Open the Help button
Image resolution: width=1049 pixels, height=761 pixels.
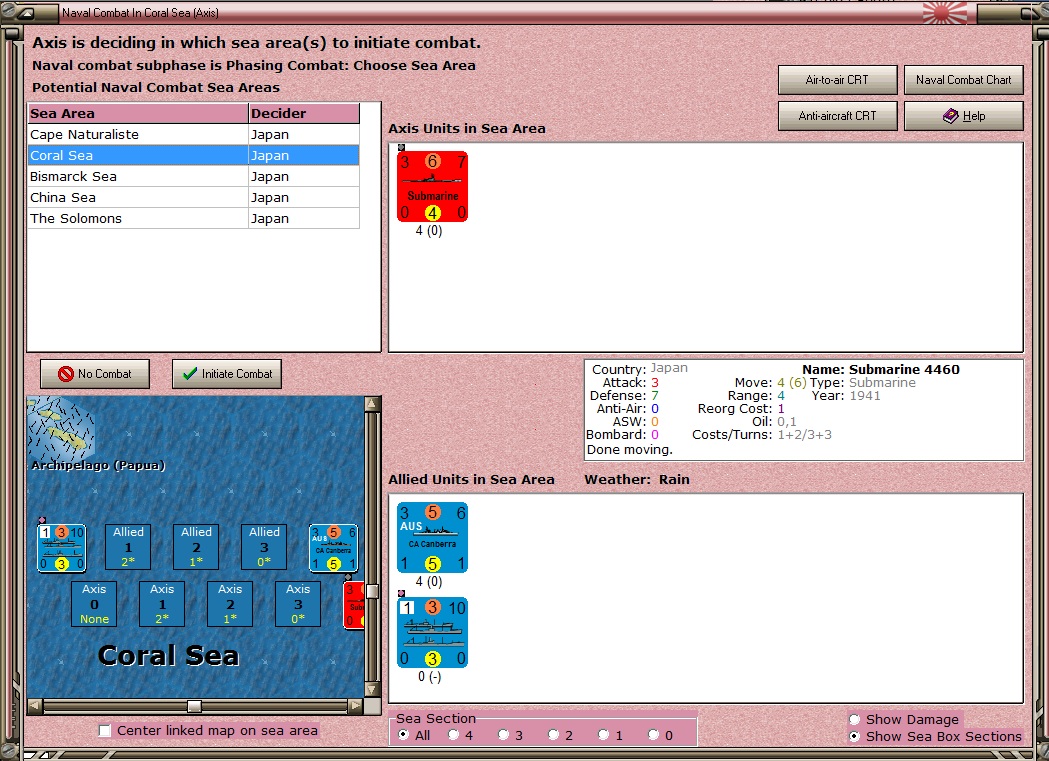point(963,116)
